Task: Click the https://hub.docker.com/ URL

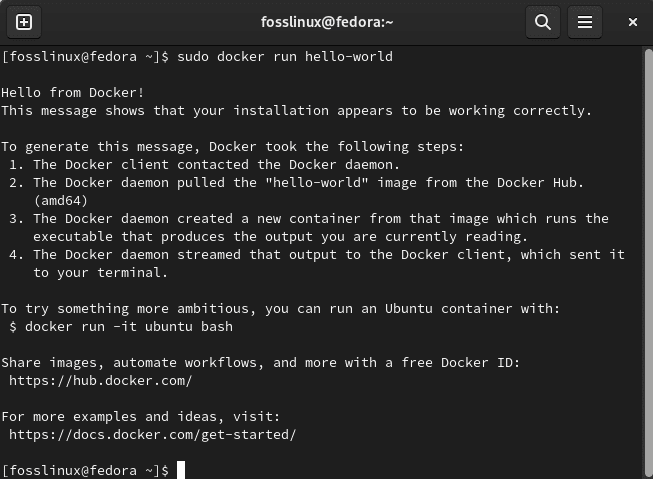Action: coord(100,381)
